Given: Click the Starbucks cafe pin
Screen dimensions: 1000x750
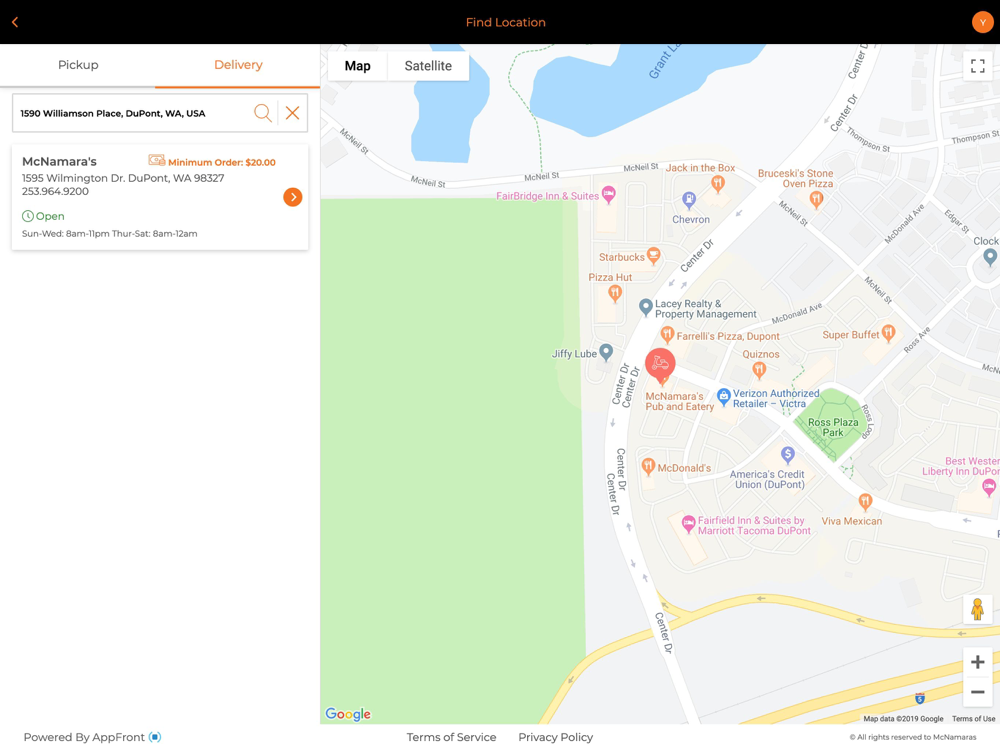Looking at the screenshot, I should pos(653,256).
